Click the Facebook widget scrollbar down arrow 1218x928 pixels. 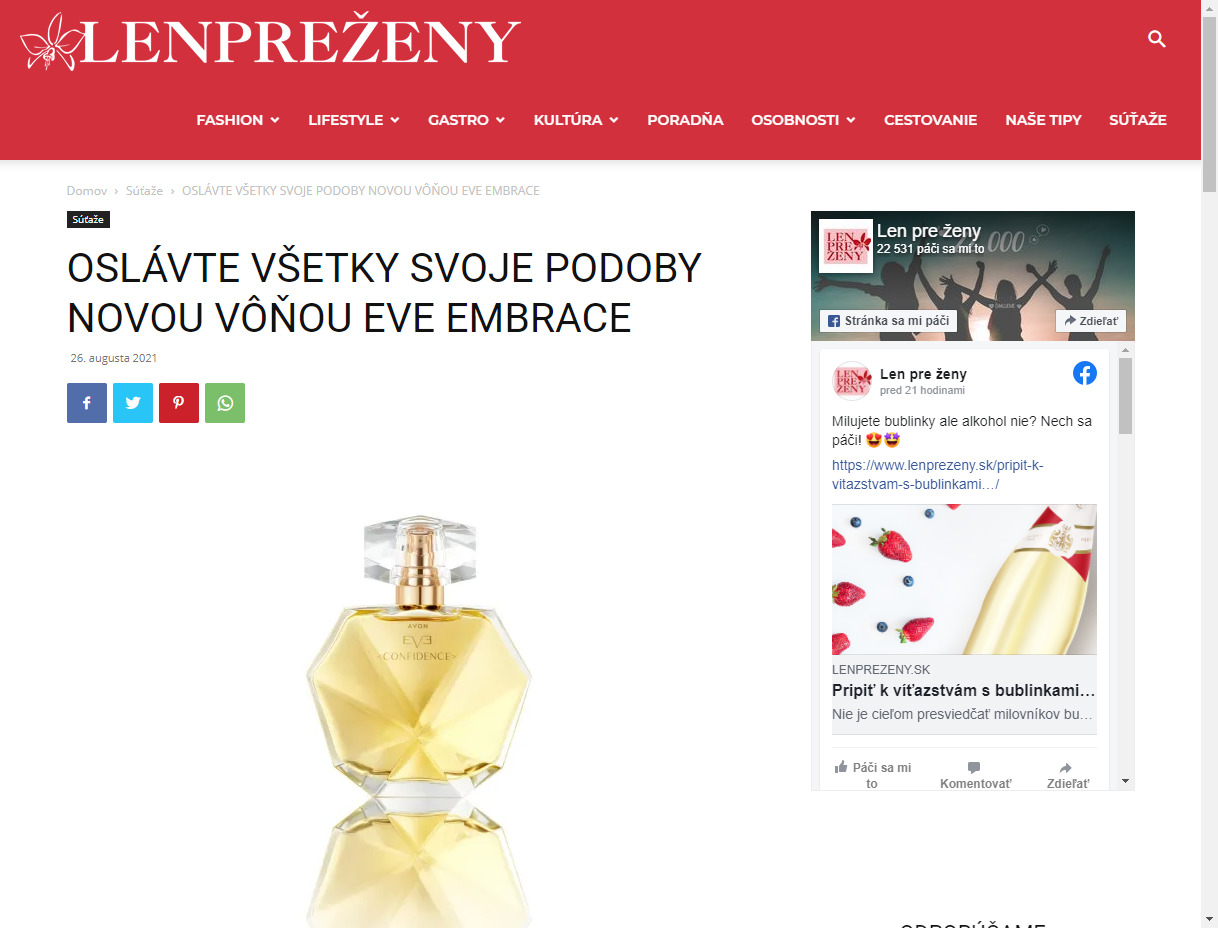(x=1125, y=781)
